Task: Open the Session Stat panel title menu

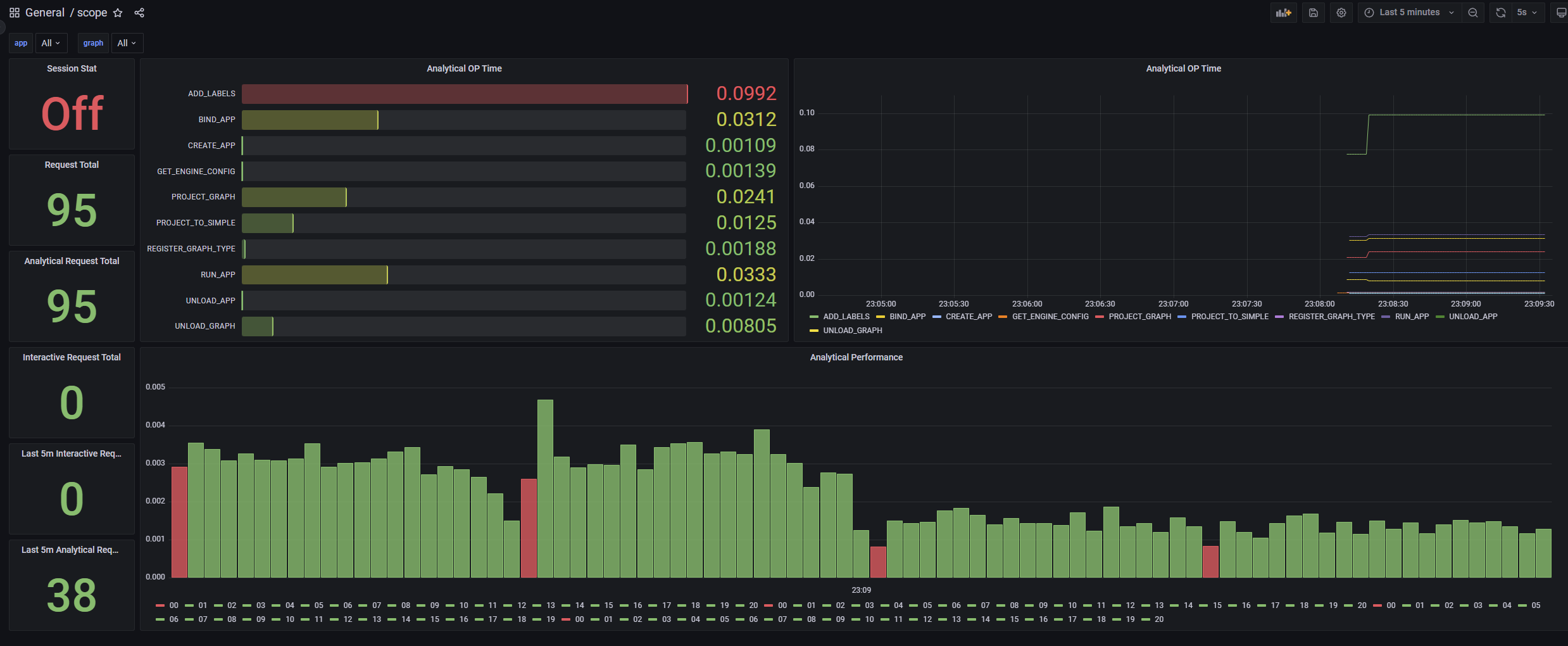Action: click(x=72, y=68)
